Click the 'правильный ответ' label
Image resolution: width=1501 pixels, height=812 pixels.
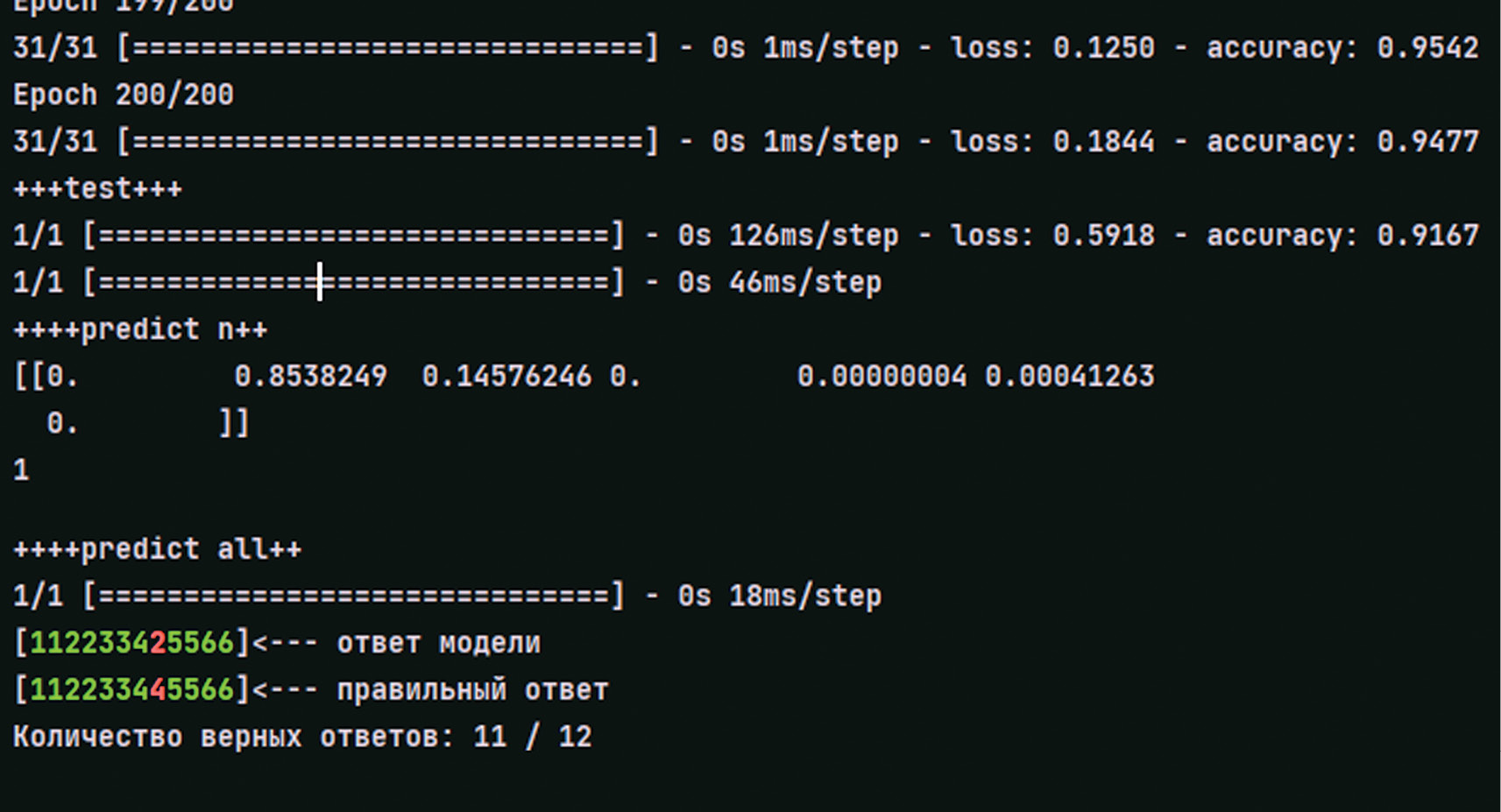point(472,690)
